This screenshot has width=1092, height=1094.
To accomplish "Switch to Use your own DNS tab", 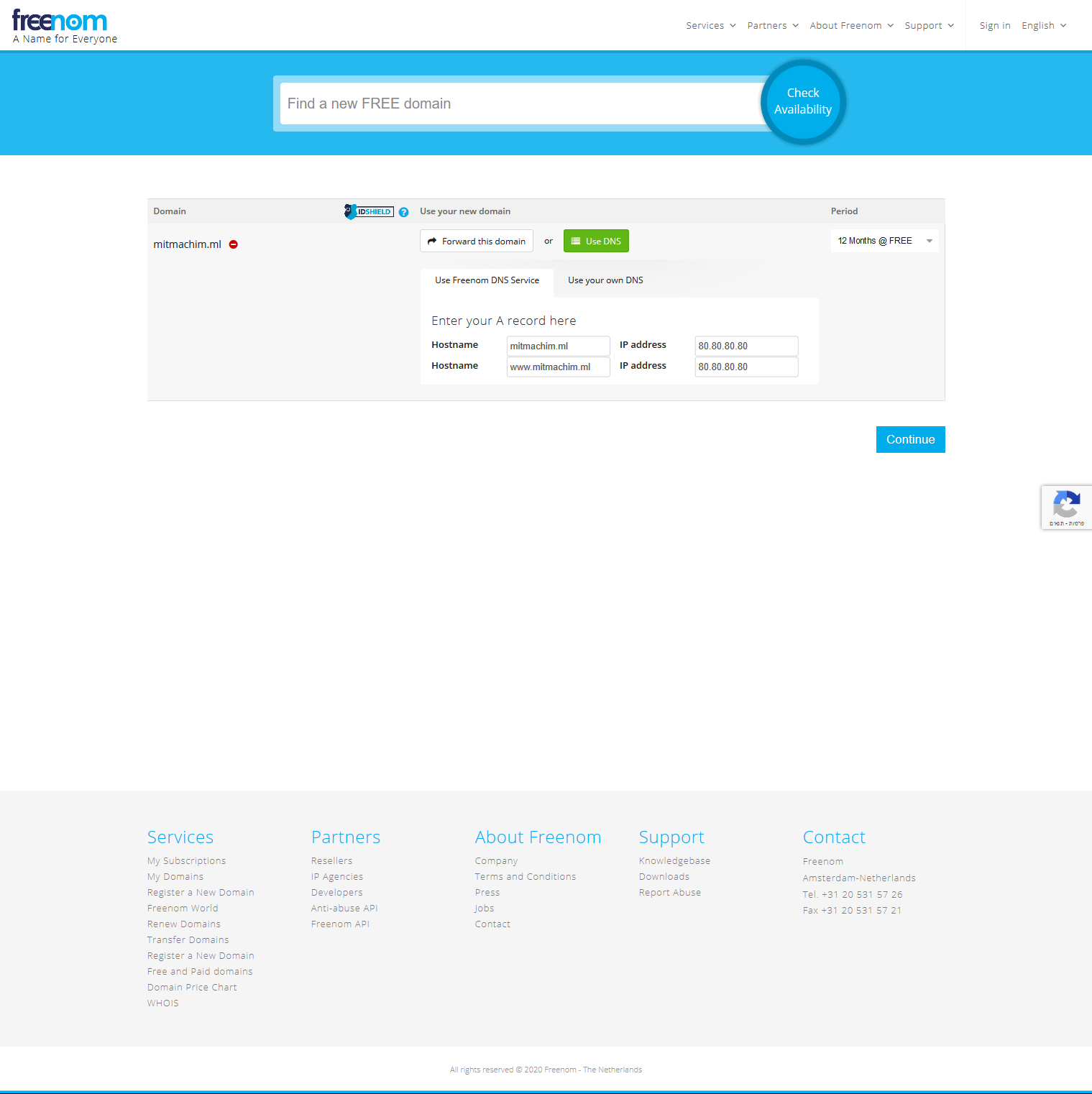I will point(605,280).
